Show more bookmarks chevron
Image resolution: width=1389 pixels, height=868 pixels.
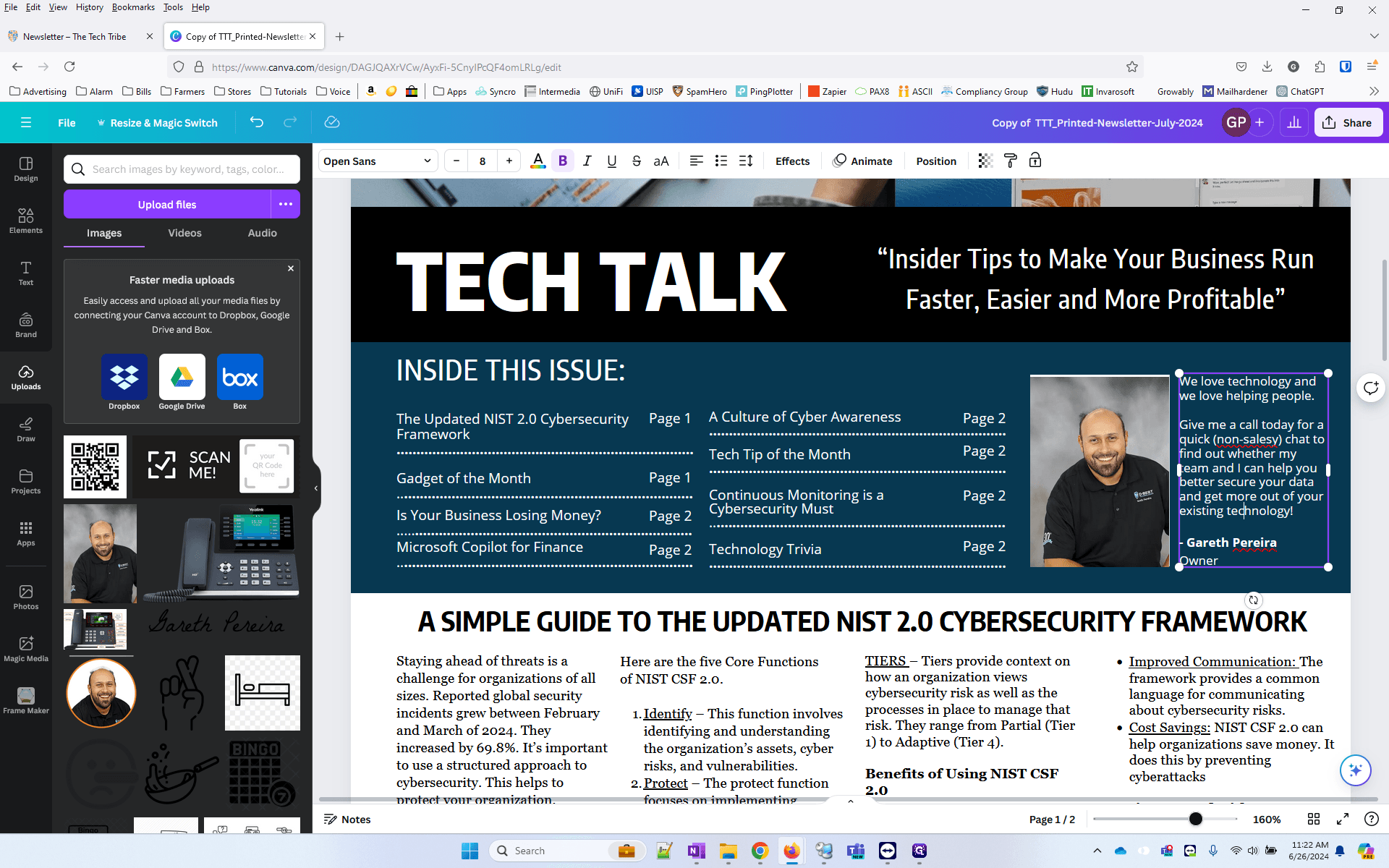click(1374, 91)
